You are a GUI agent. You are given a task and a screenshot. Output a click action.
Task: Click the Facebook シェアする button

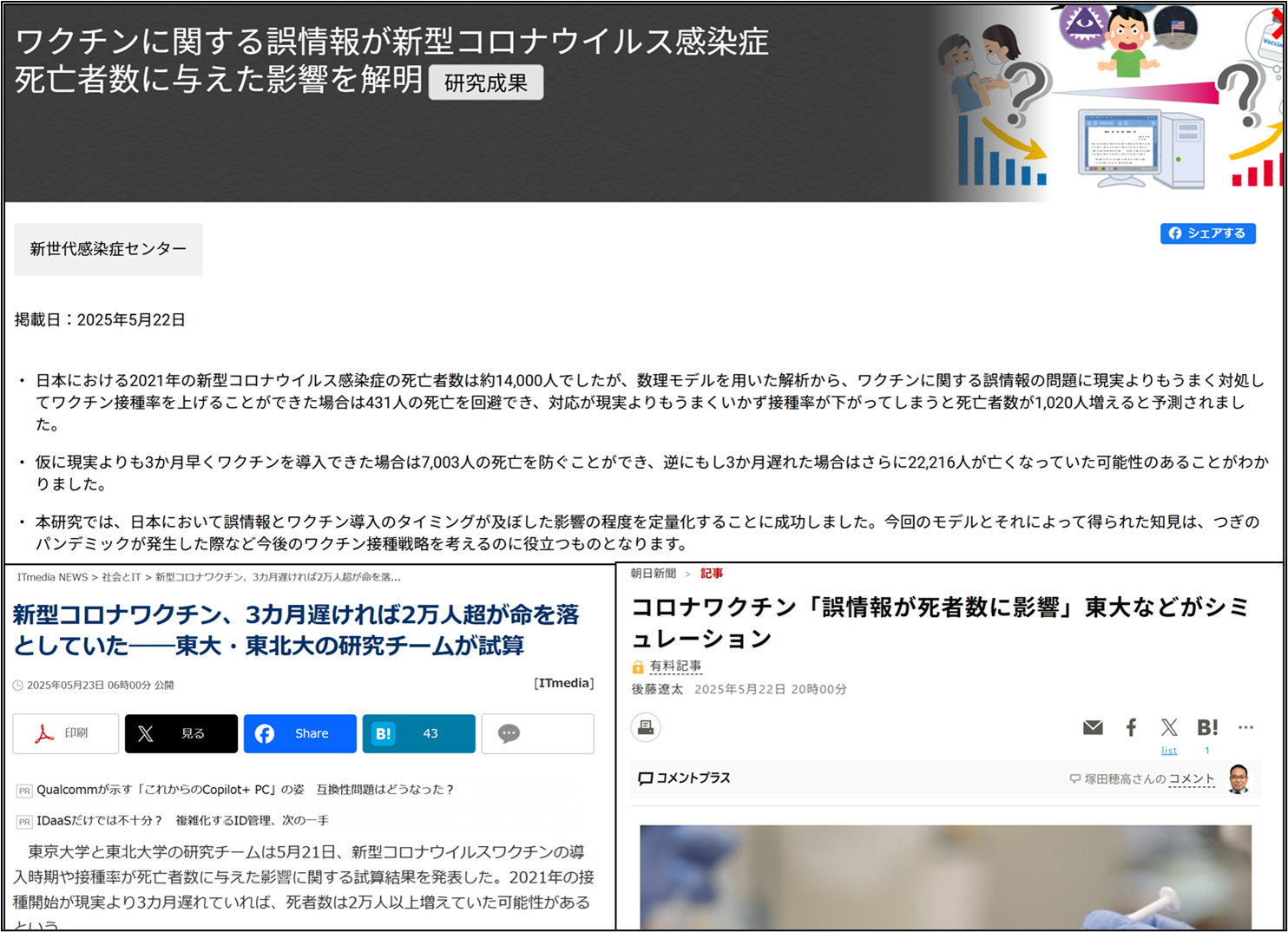[1207, 233]
